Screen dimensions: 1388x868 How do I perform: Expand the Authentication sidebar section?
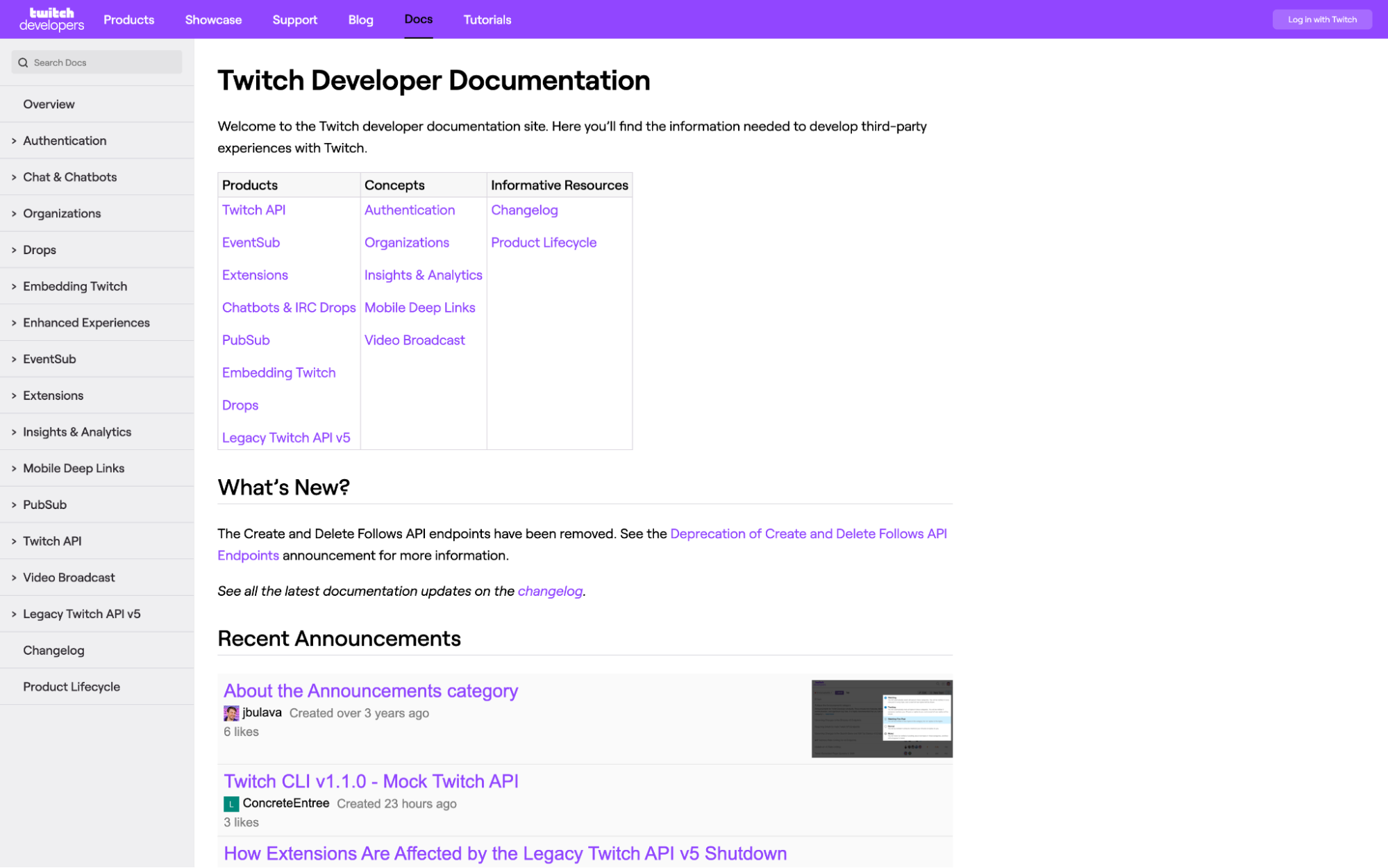(65, 140)
